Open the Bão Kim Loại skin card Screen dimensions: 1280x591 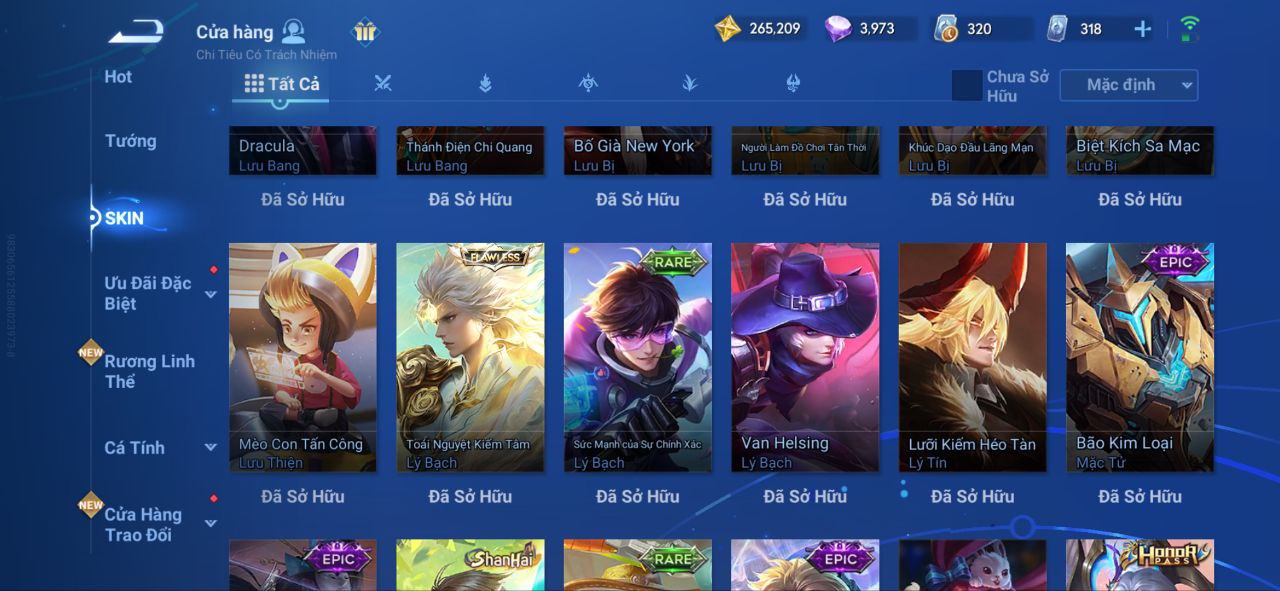[1140, 358]
